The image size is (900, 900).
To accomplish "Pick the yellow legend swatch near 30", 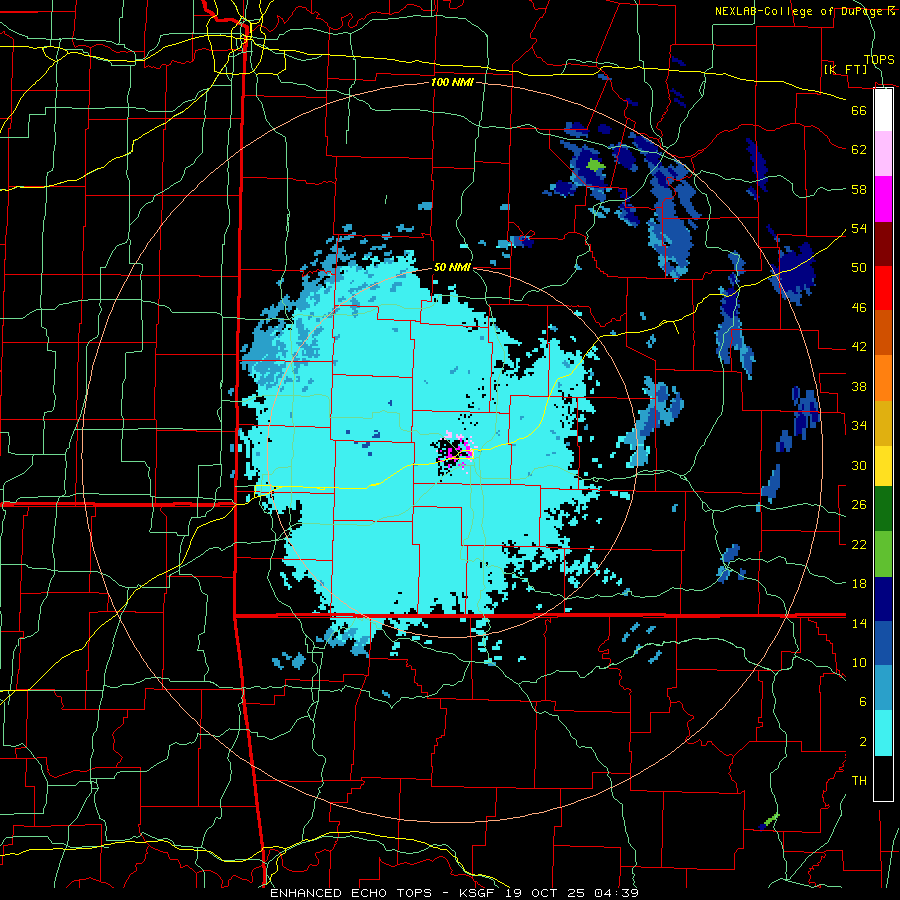I will point(883,466).
